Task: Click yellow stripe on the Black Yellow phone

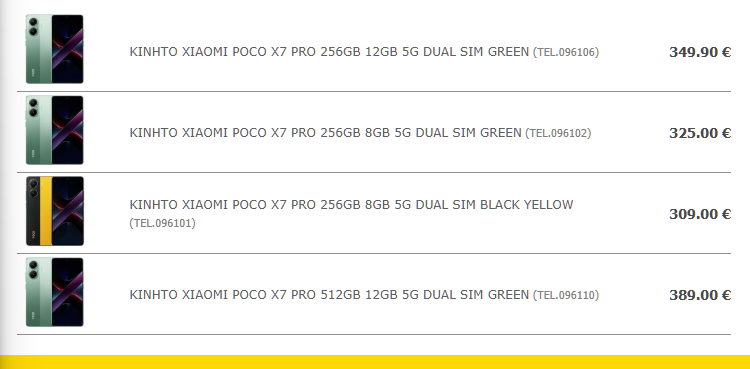Action: point(46,211)
